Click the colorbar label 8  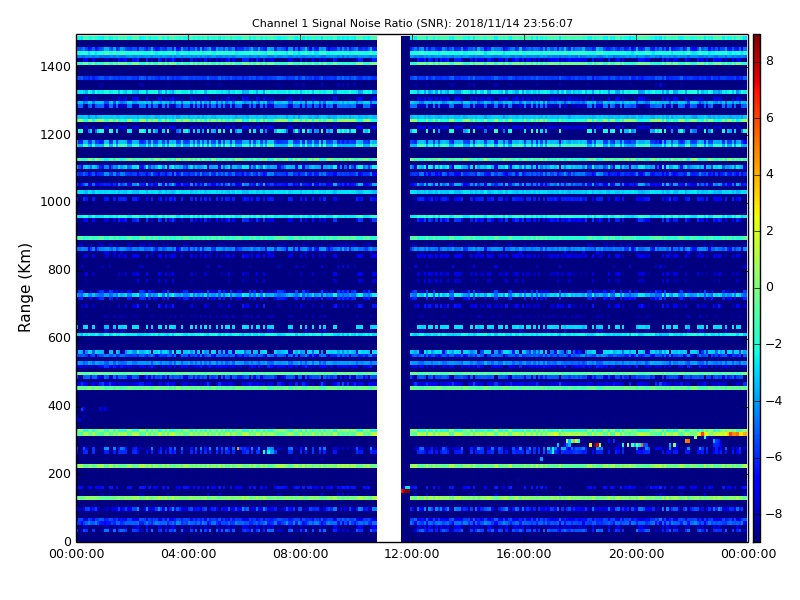[x=770, y=61]
